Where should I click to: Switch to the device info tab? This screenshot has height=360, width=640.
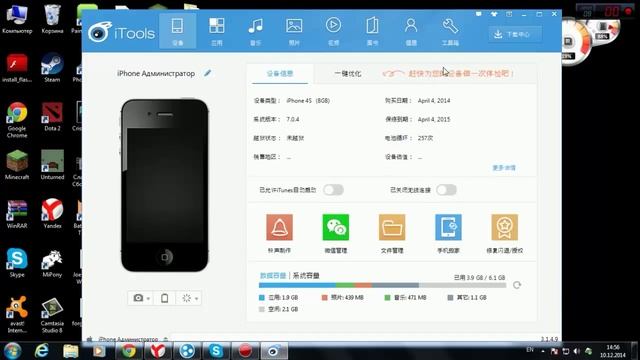tap(280, 73)
